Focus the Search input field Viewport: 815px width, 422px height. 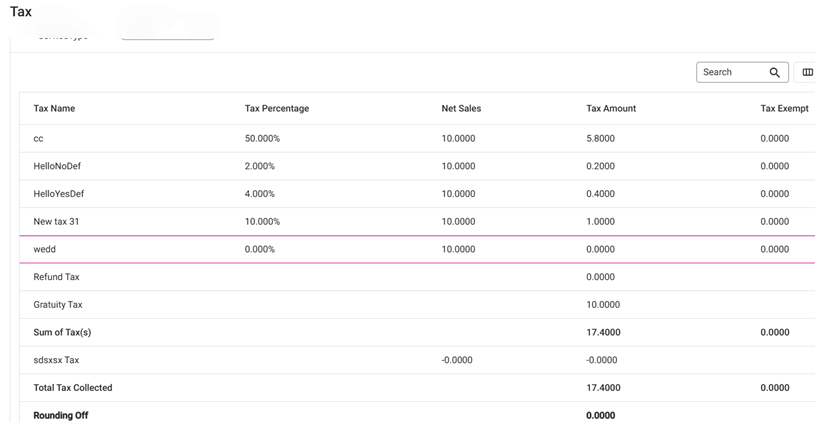click(732, 73)
